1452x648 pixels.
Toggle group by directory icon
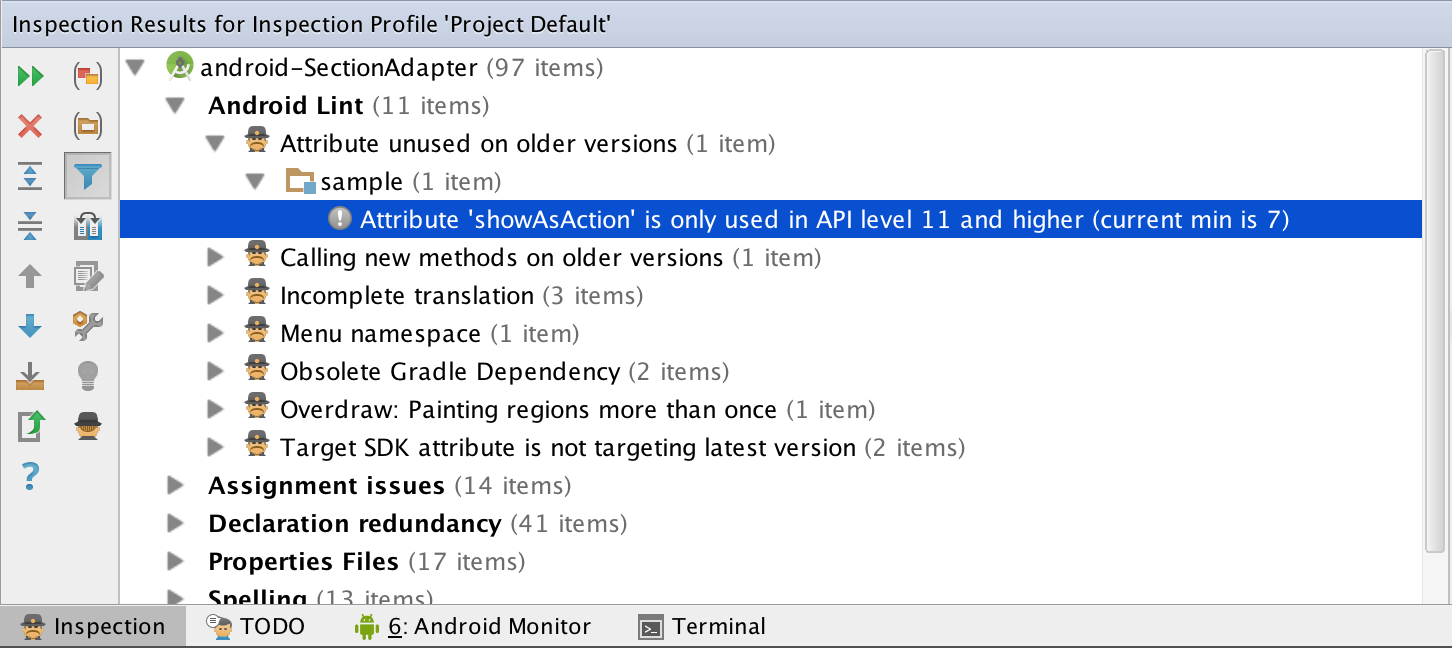(x=88, y=126)
